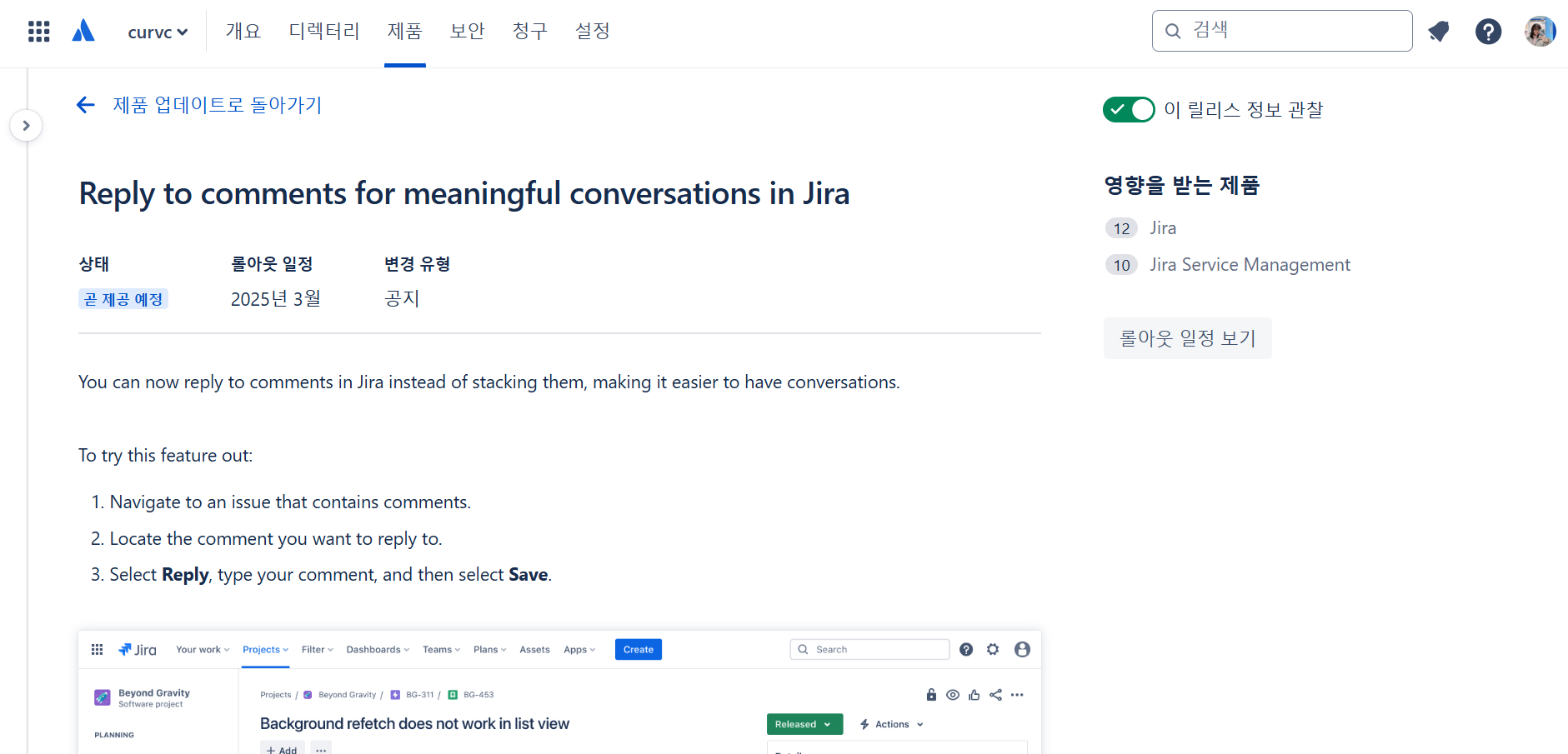Select the 2025년 3월 rollout date text
1568x754 pixels.
(276, 299)
